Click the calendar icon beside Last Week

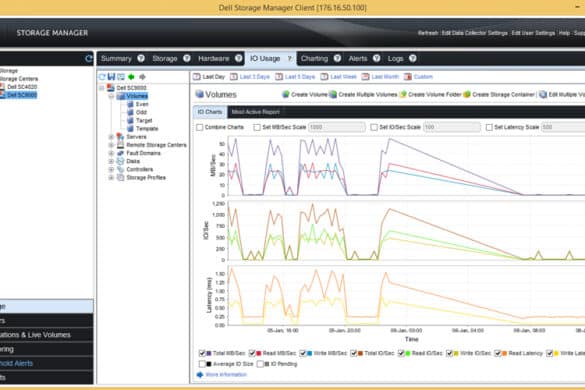[x=324, y=77]
